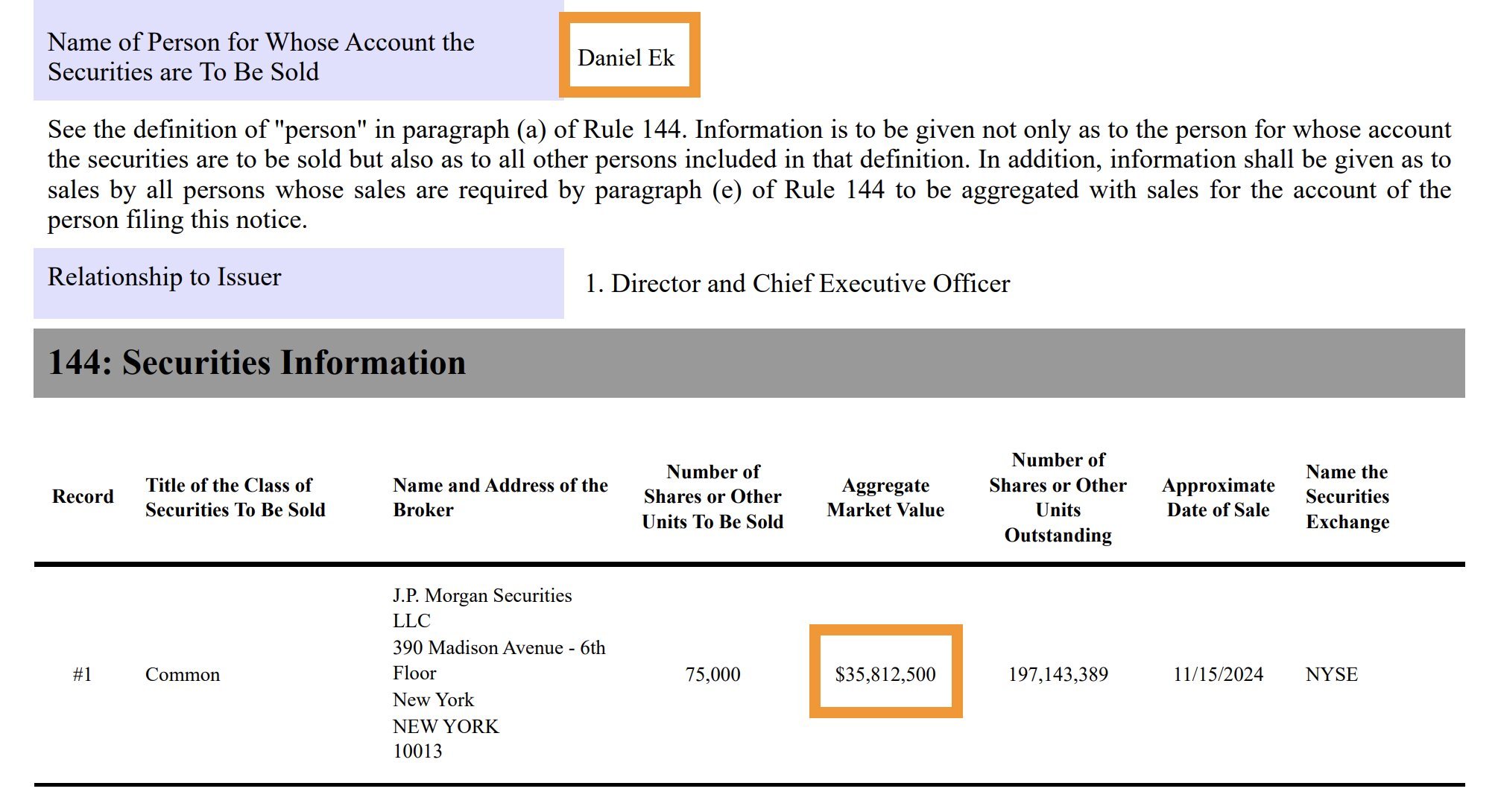1498x812 pixels.
Task: Click the highlighted name Daniel Ek
Action: [626, 58]
